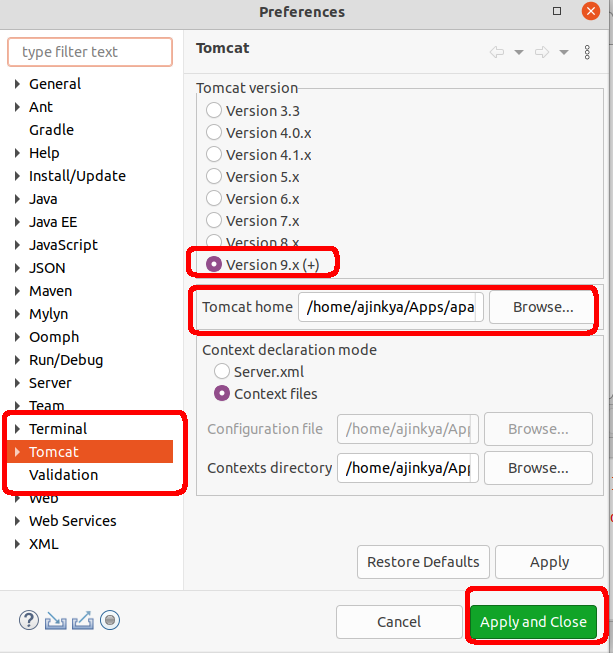613x653 pixels.
Task: Expand the Mylyn node
Action: 17,314
